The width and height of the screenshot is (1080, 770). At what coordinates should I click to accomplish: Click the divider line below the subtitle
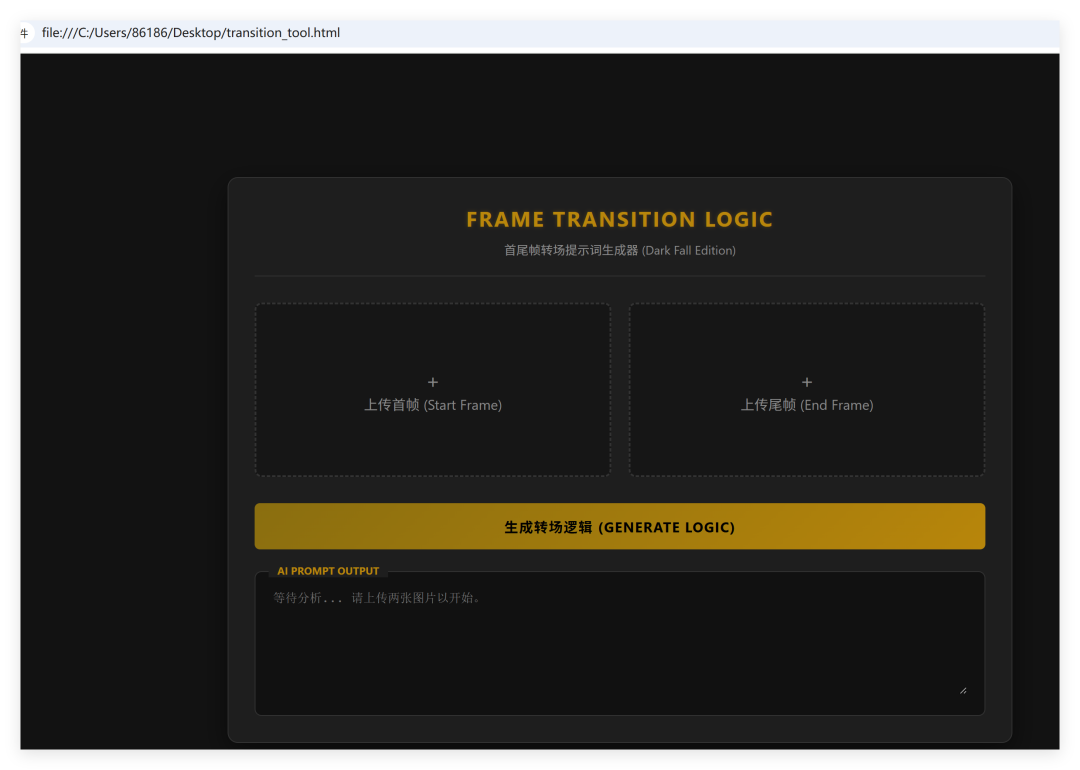620,275
